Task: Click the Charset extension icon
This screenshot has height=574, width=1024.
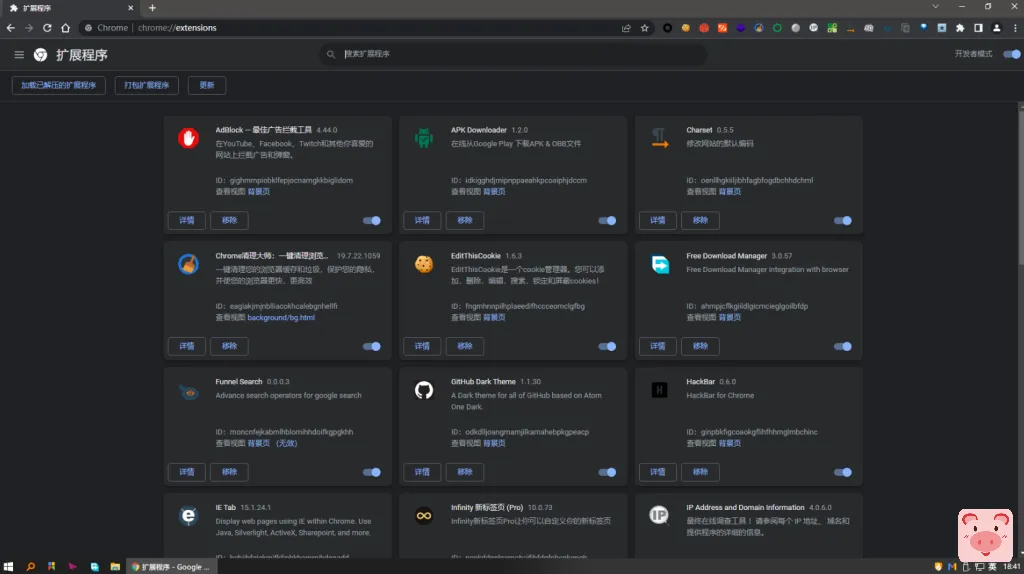Action: [660, 138]
